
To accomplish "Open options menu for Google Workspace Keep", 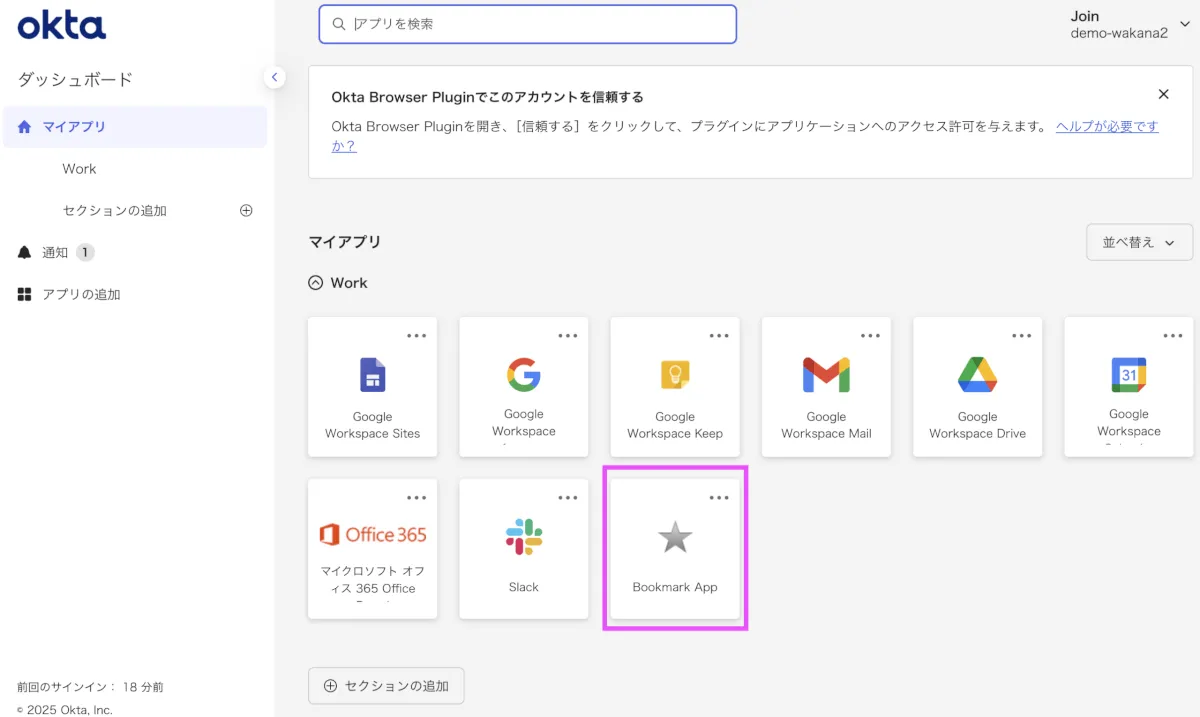I will point(719,336).
